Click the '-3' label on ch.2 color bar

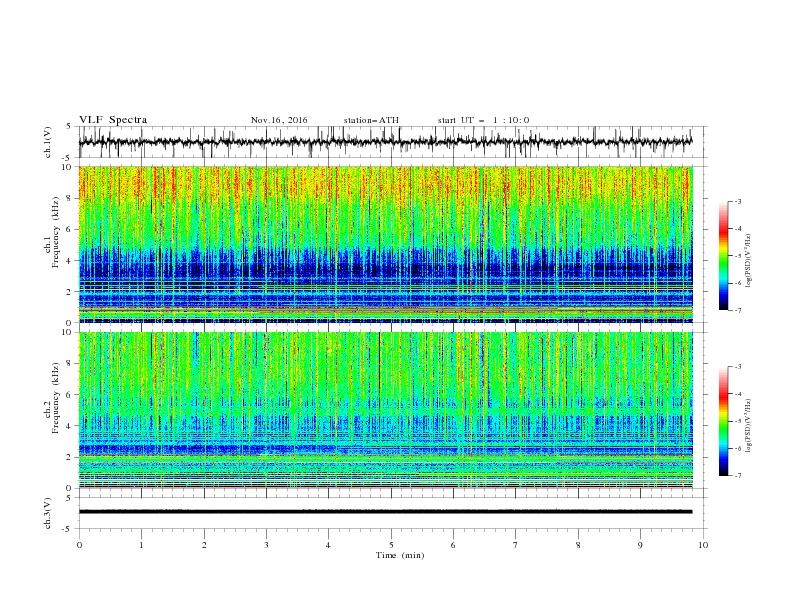click(738, 367)
